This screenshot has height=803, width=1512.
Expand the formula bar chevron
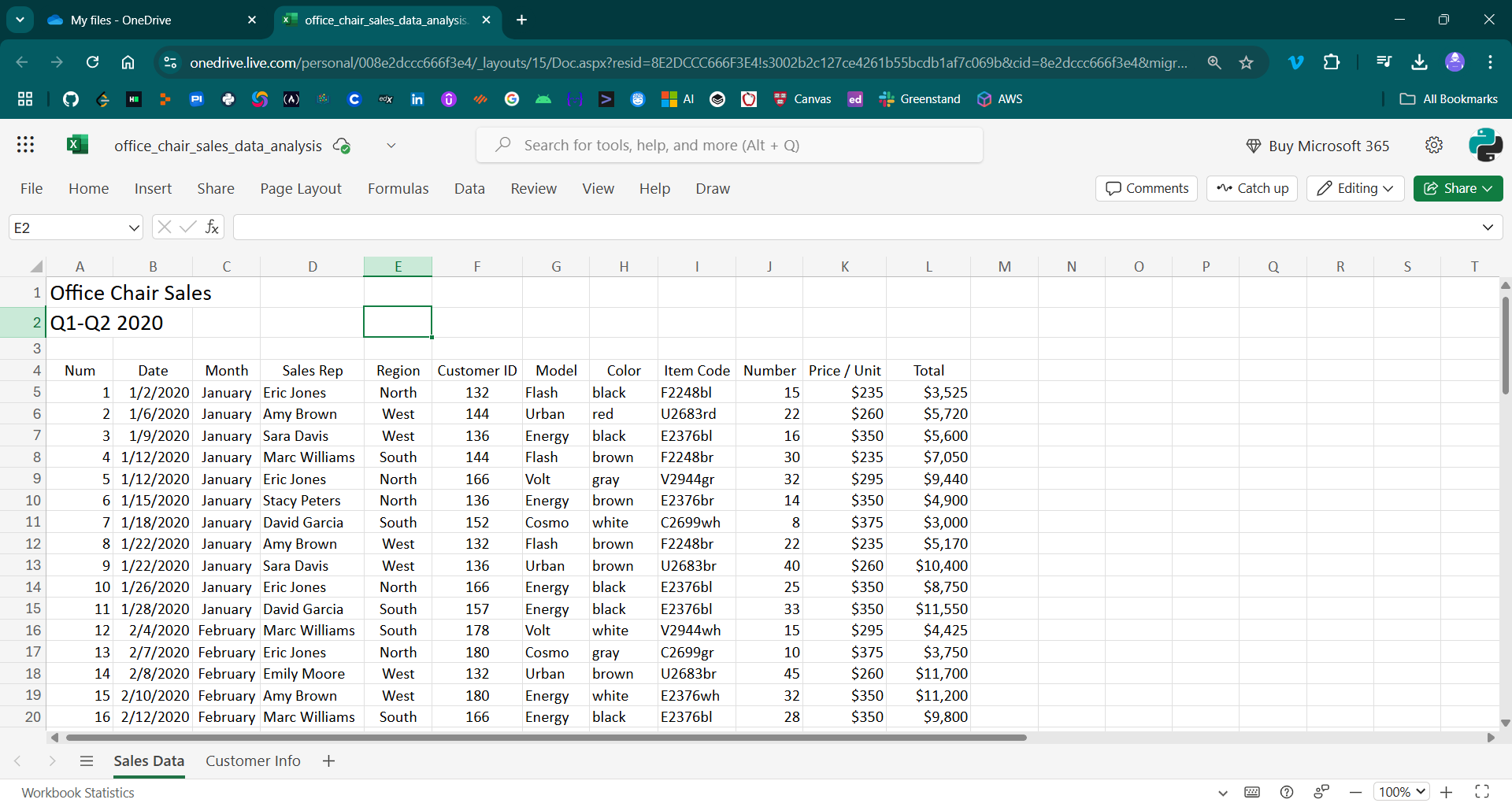point(1488,228)
